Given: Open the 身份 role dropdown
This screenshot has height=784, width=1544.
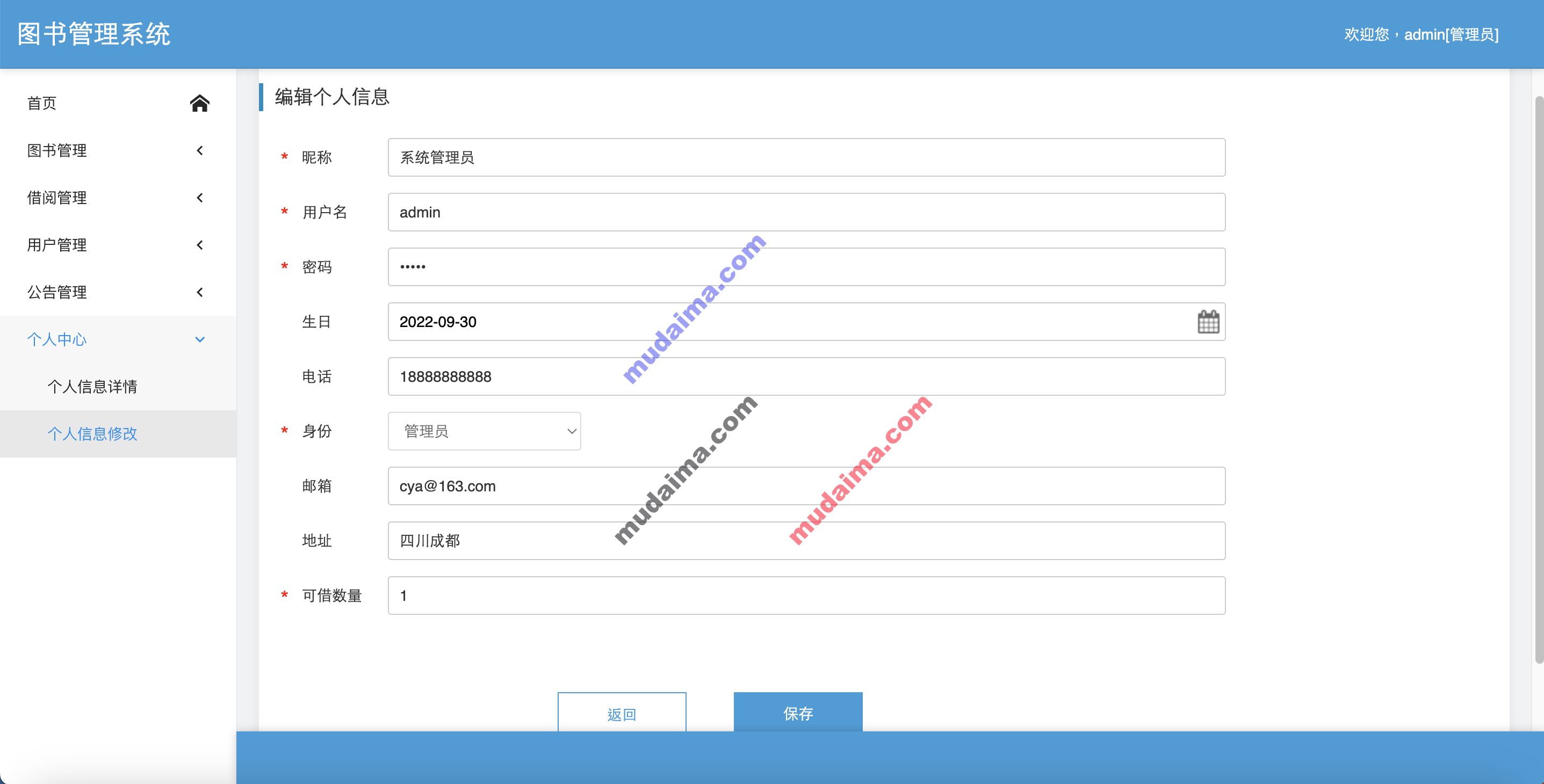Looking at the screenshot, I should click(484, 431).
